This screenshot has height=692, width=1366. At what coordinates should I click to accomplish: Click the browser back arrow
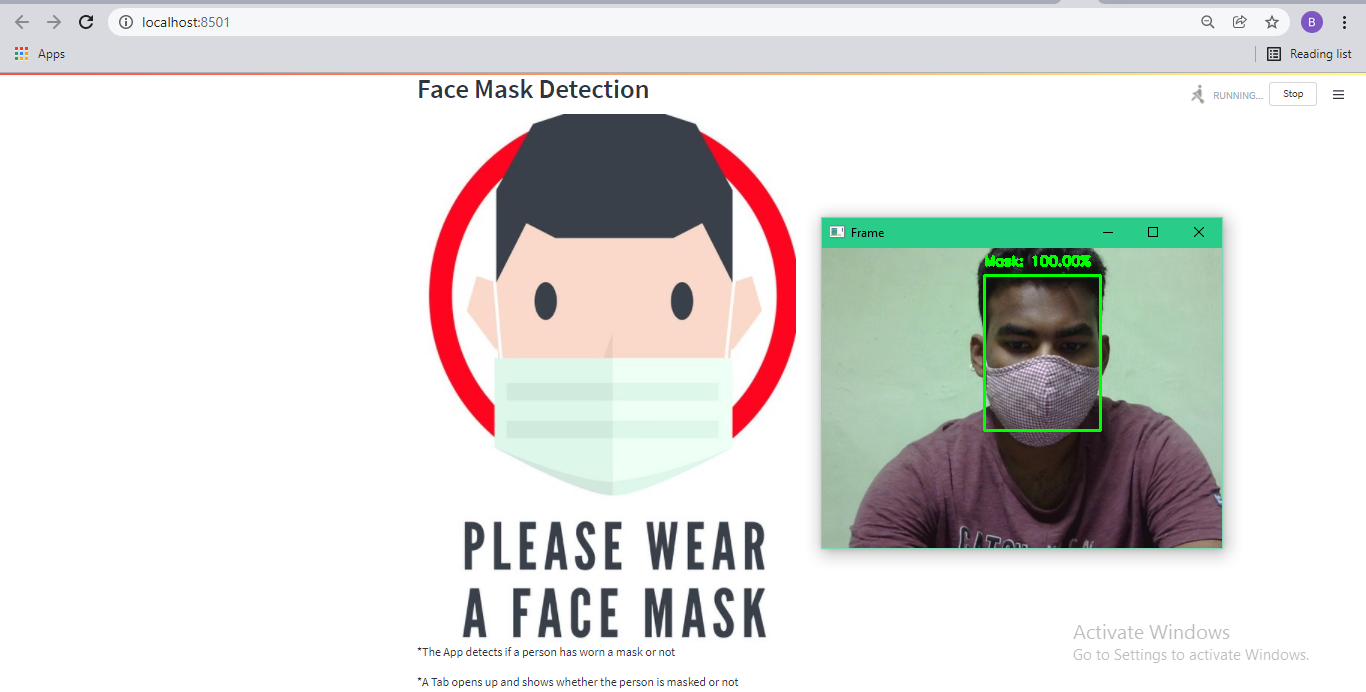(x=21, y=21)
